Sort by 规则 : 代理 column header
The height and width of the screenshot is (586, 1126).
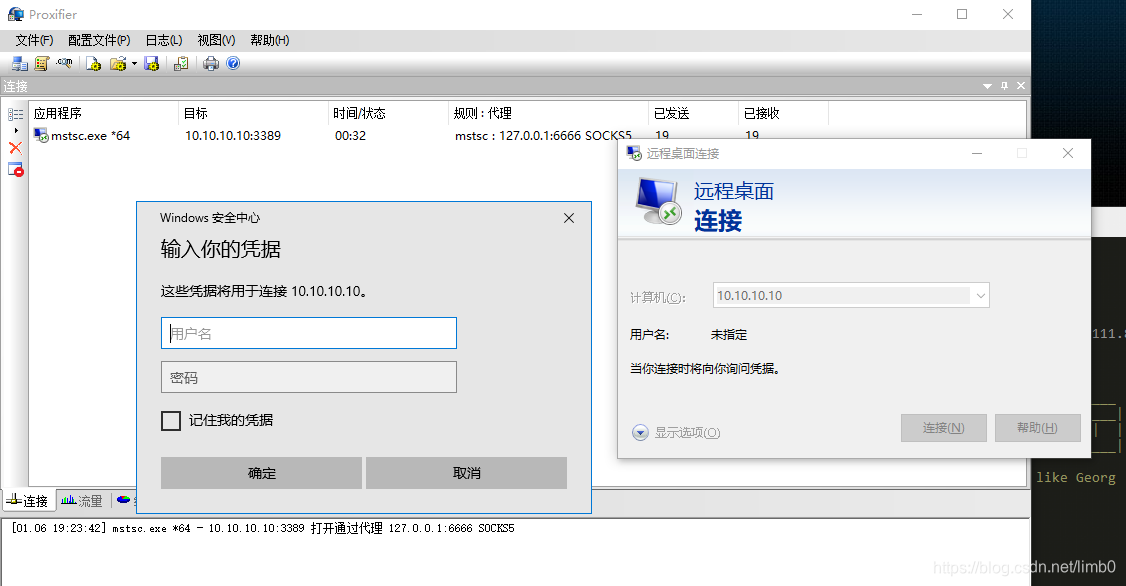(548, 113)
